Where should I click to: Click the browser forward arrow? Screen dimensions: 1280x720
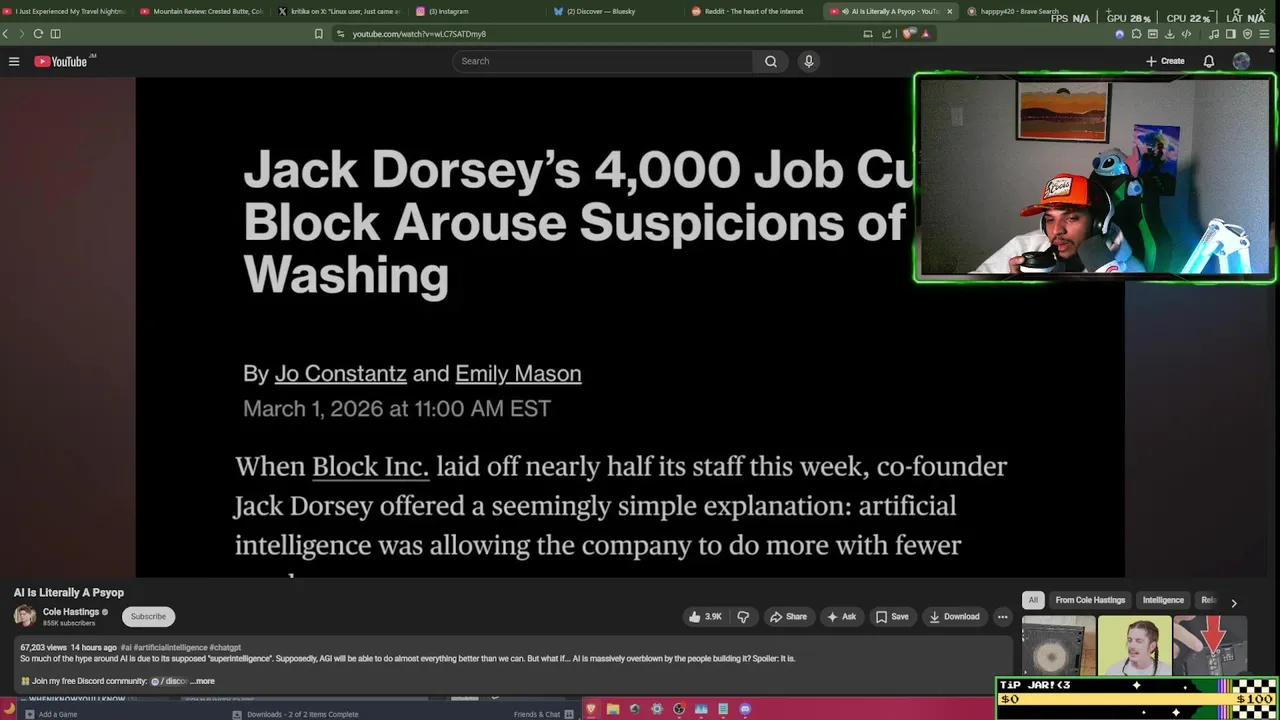(x=21, y=33)
